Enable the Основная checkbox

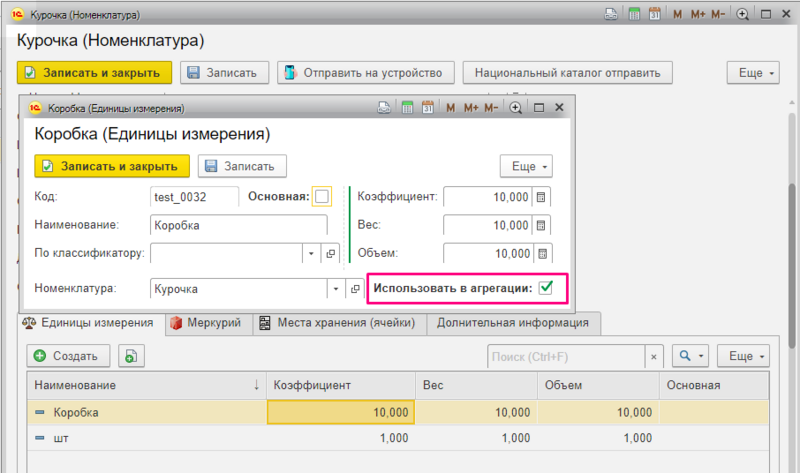321,197
